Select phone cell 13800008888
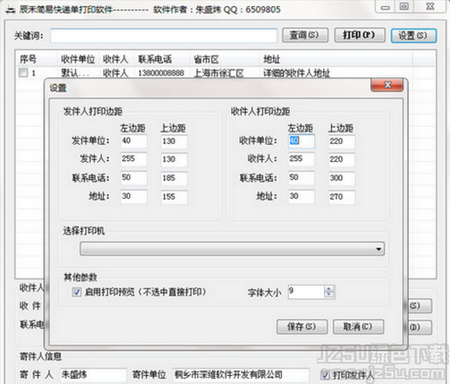Screen dimensions: 450x384 click(x=161, y=73)
